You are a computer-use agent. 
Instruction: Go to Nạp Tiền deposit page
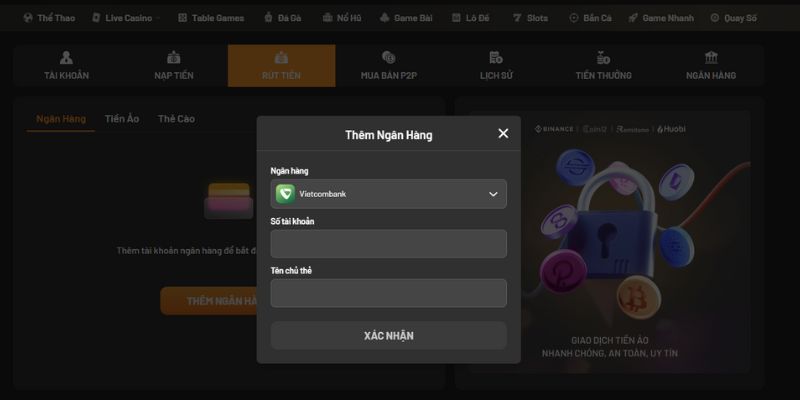174,65
